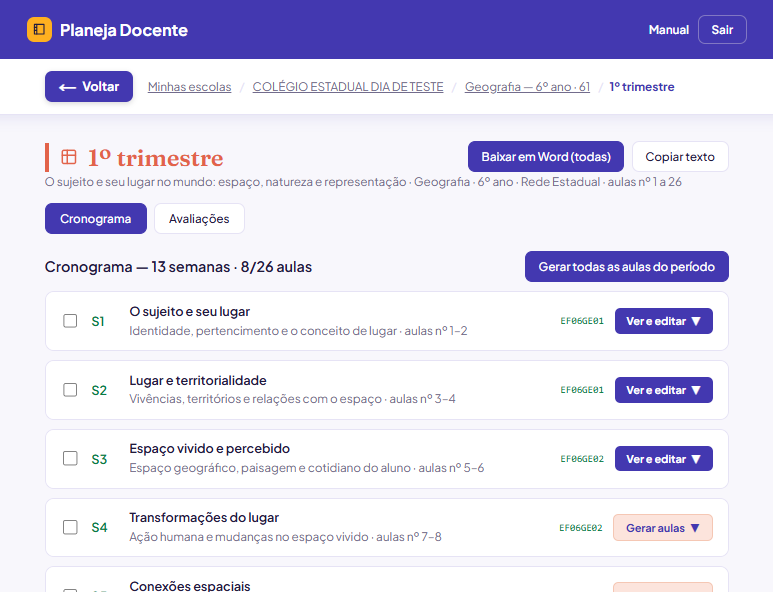Click the back arrow icon in Voltar
Screen dimensions: 773x592
click(68, 87)
